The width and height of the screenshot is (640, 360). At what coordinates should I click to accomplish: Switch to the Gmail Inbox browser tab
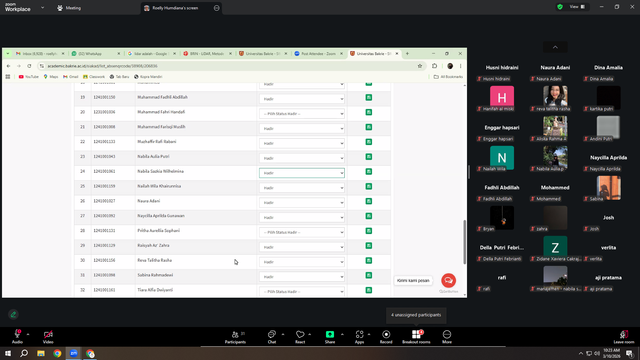pyautogui.click(x=40, y=53)
